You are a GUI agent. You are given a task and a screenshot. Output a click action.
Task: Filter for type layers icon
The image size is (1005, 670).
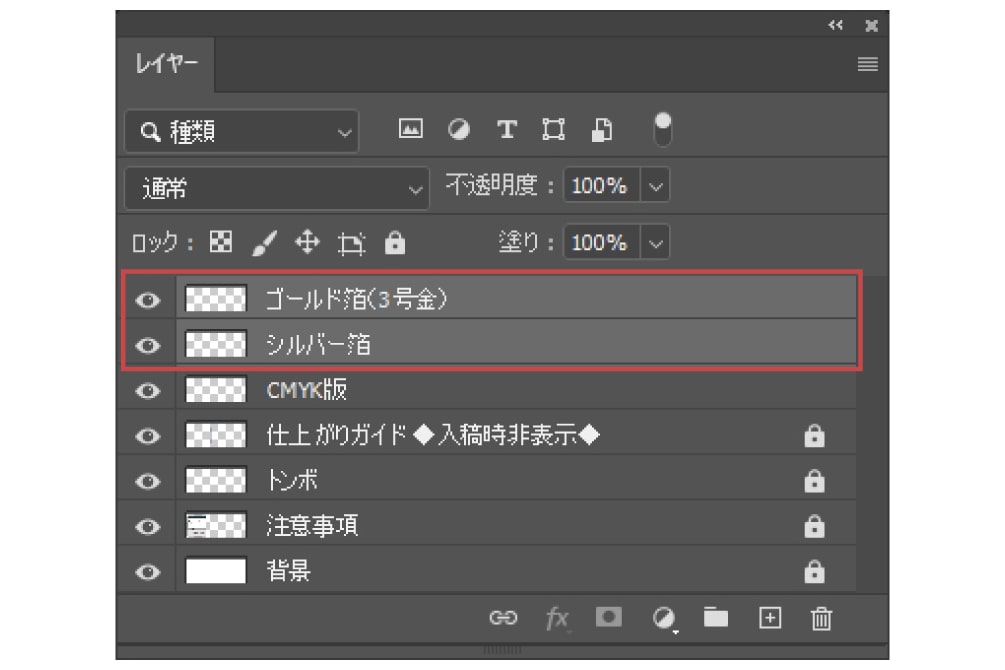[507, 130]
